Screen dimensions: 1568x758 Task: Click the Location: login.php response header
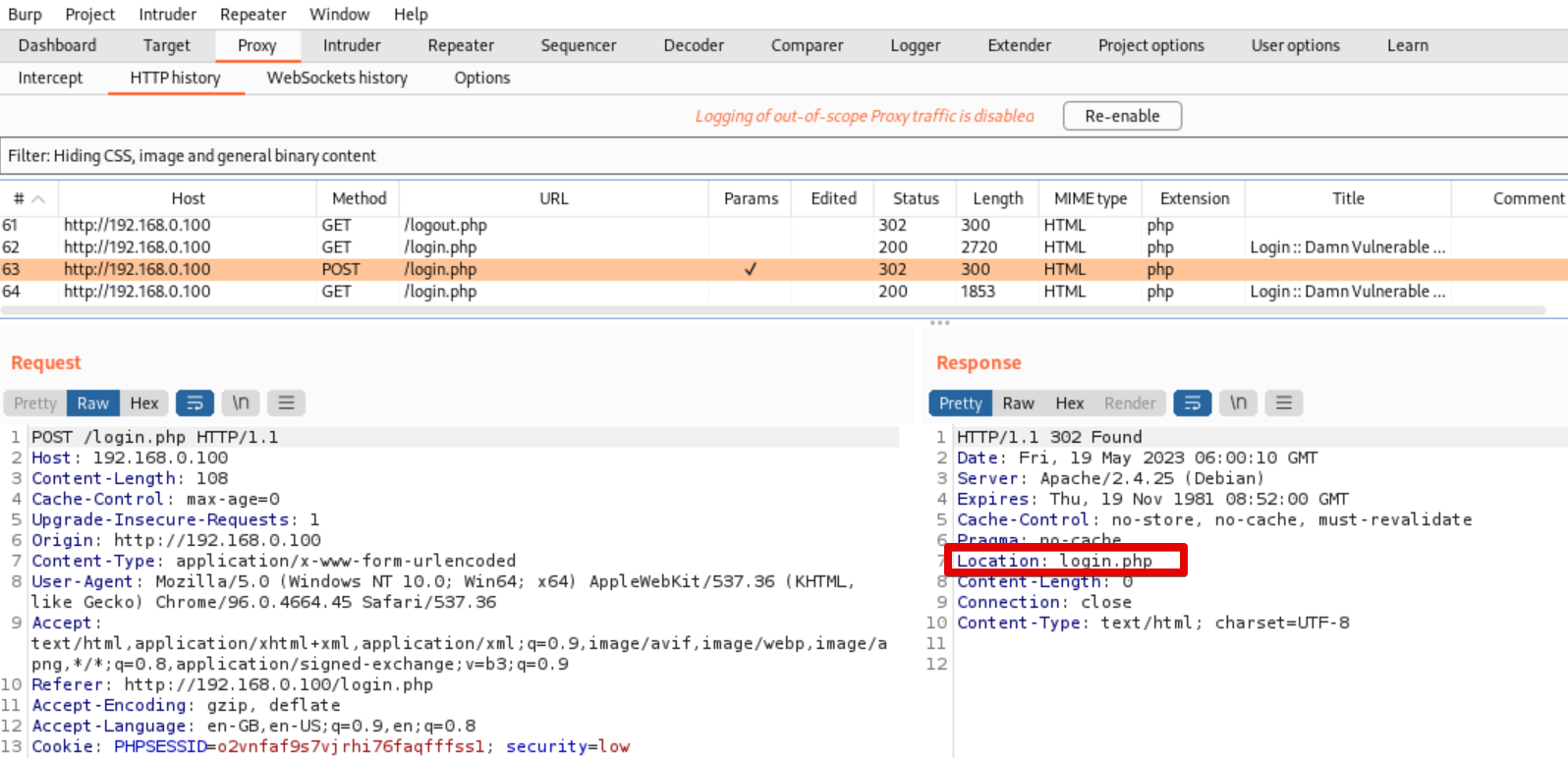(x=1054, y=561)
